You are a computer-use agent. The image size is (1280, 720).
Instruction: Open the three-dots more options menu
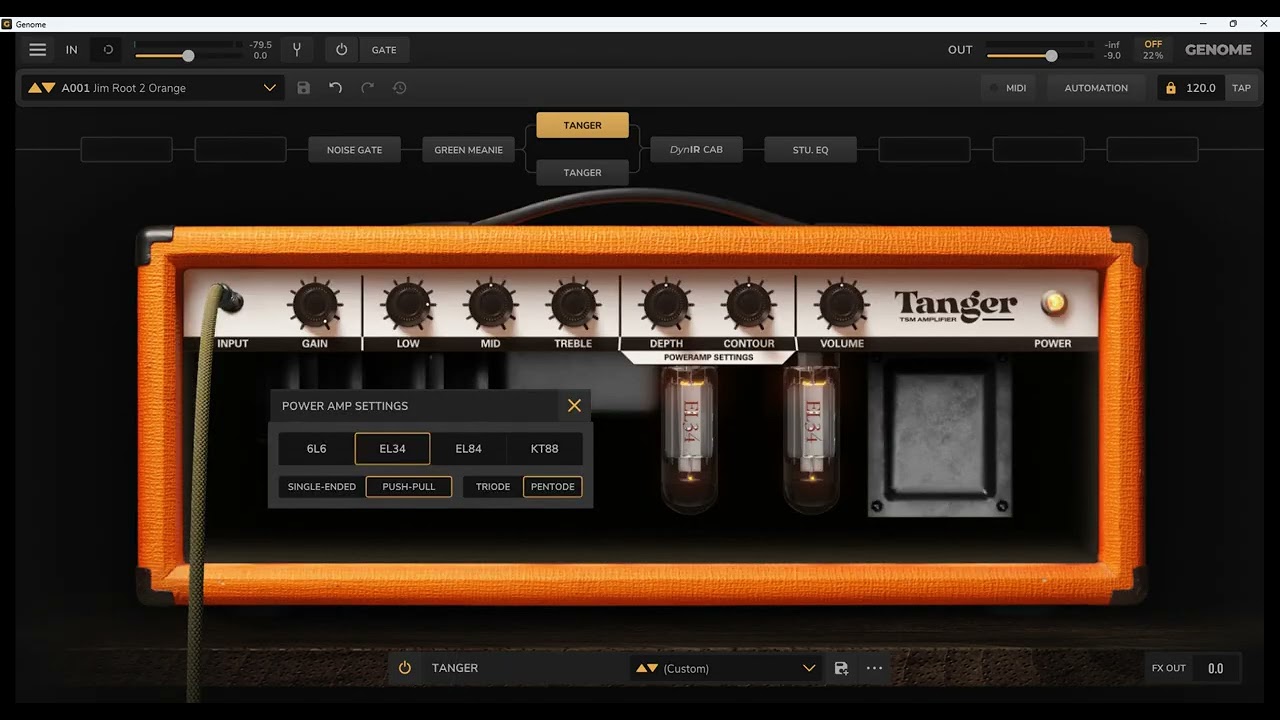874,668
